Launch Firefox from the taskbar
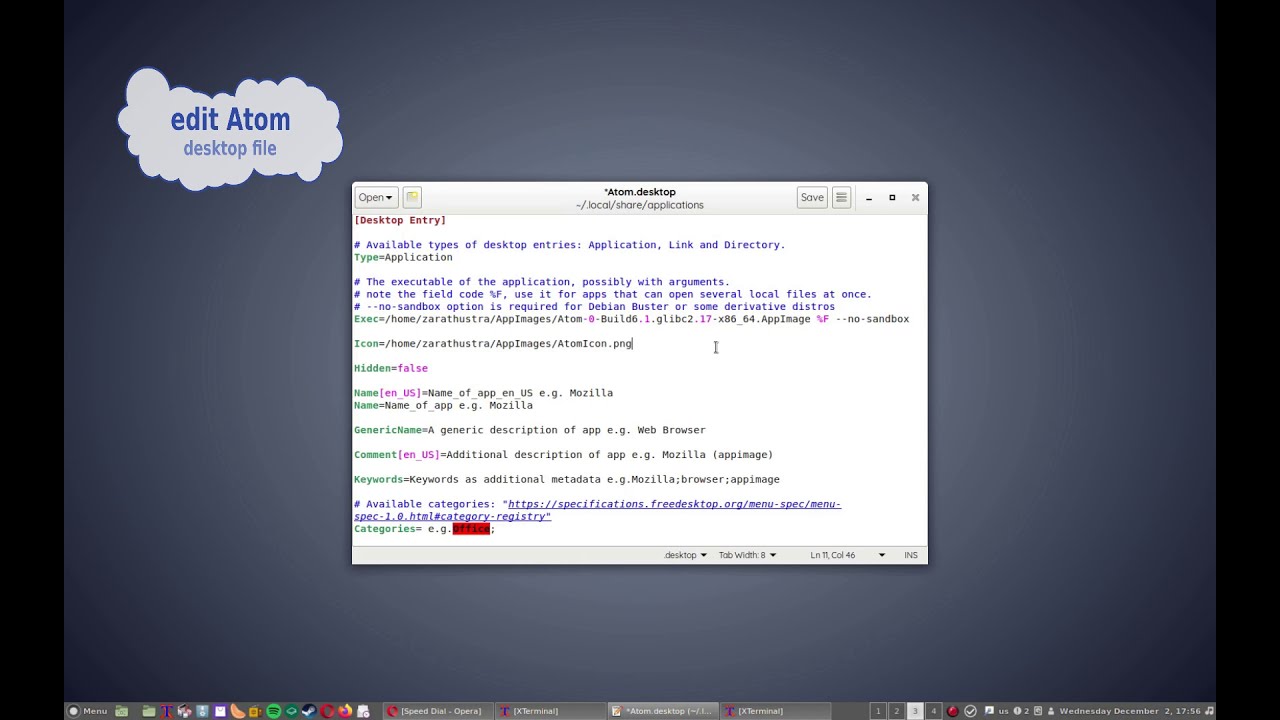Screen dimensions: 1280x720 tap(345, 711)
